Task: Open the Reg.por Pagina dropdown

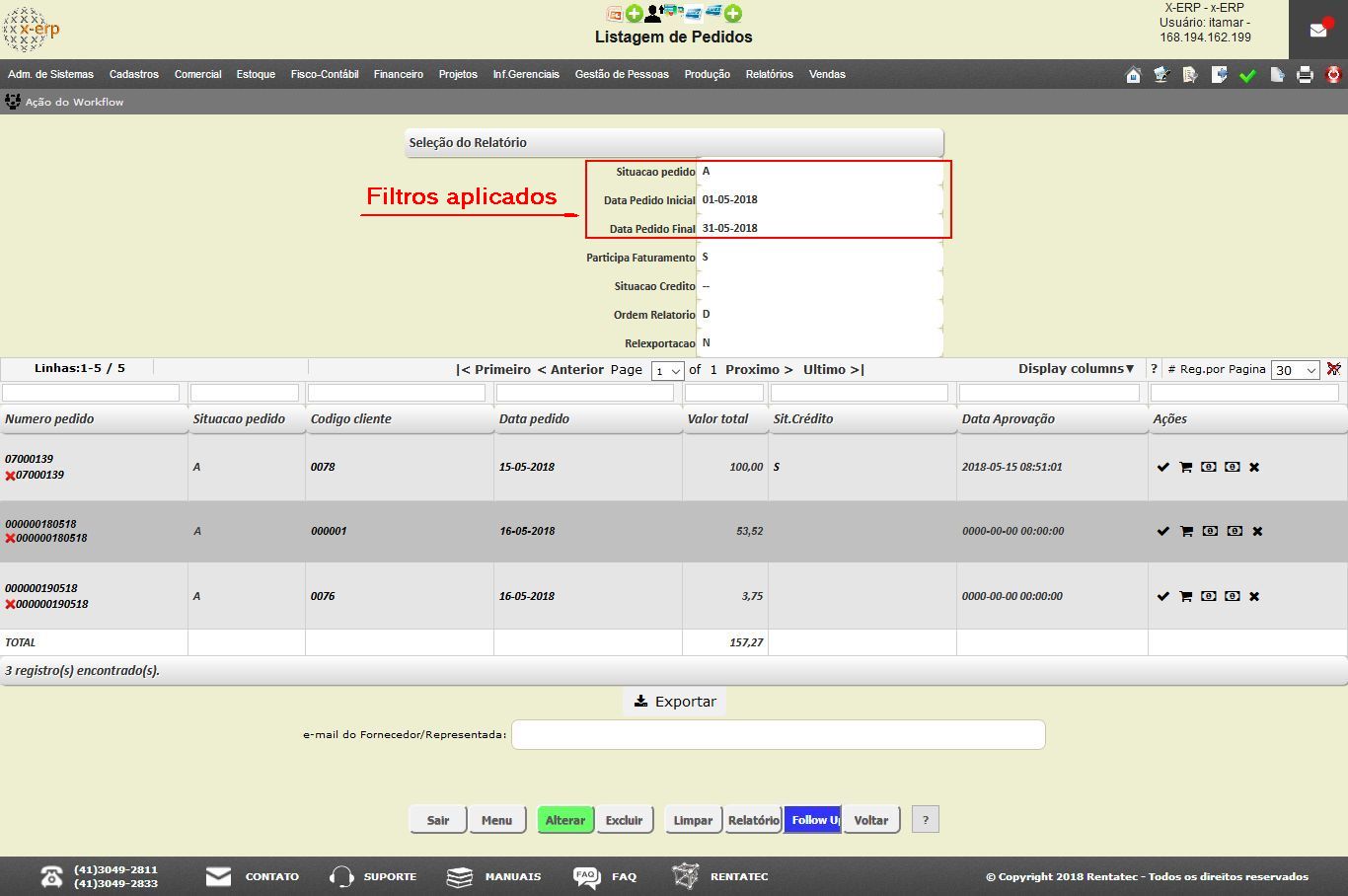Action: [1295, 370]
